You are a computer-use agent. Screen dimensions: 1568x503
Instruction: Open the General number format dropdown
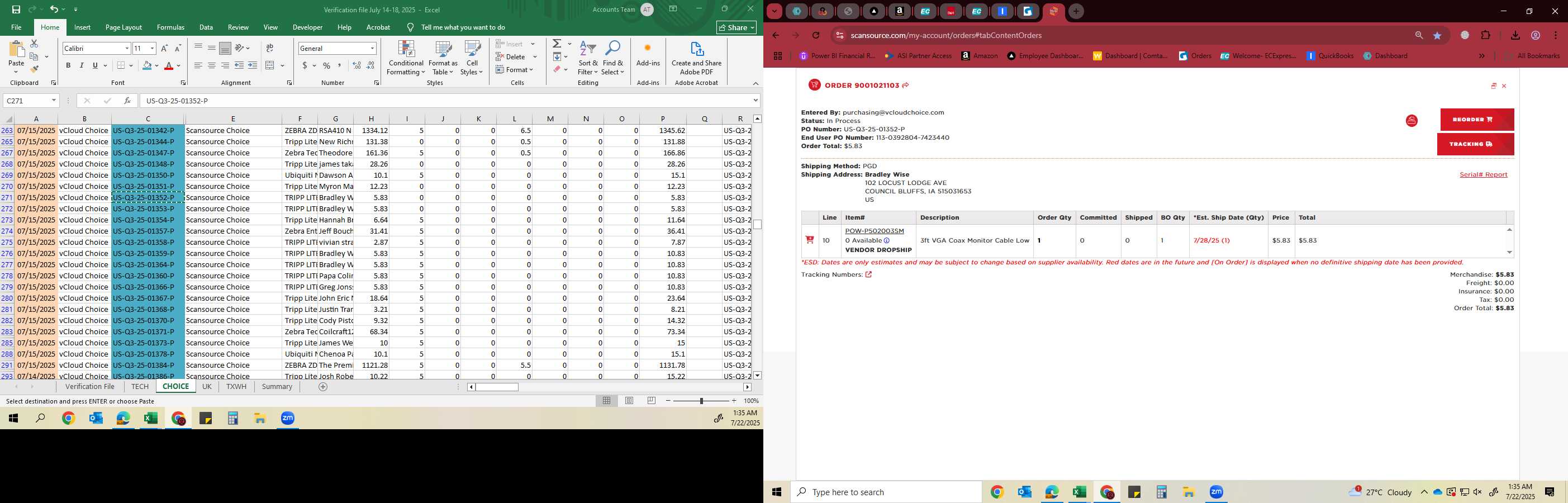coord(372,48)
